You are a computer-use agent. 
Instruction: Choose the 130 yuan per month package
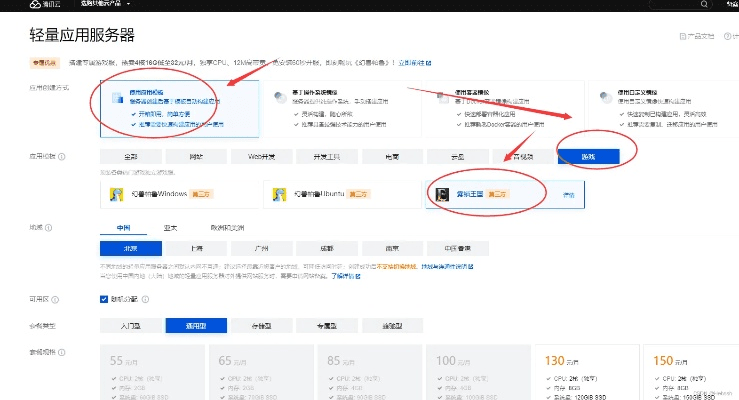click(587, 372)
